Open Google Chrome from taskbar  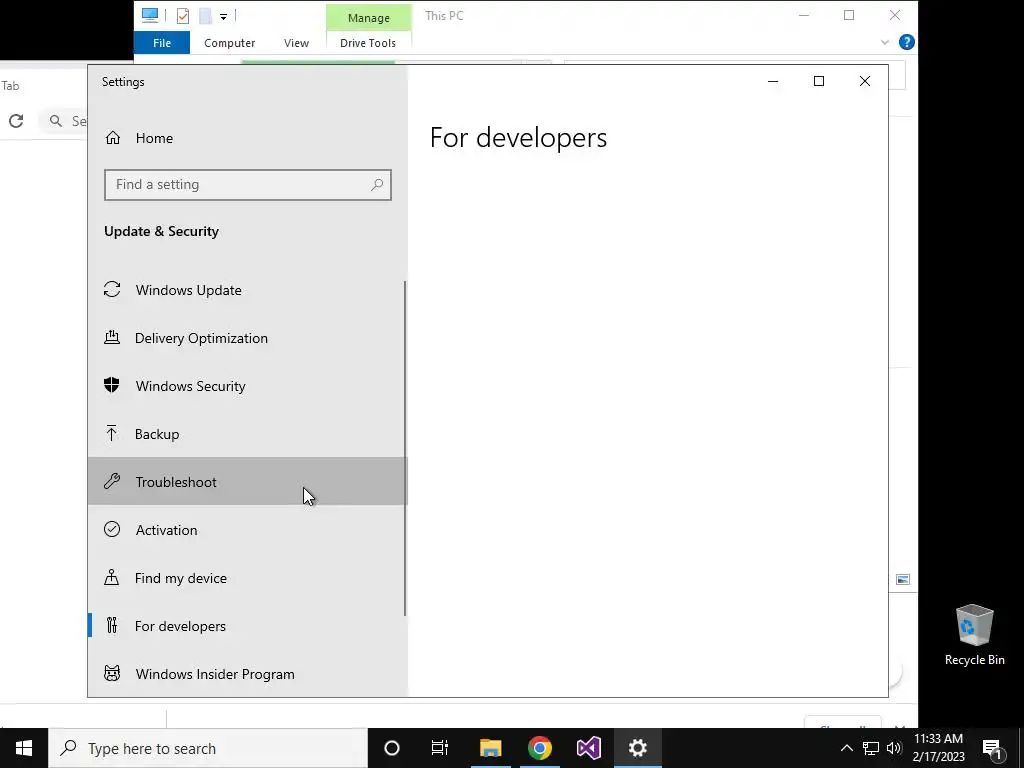tap(539, 748)
